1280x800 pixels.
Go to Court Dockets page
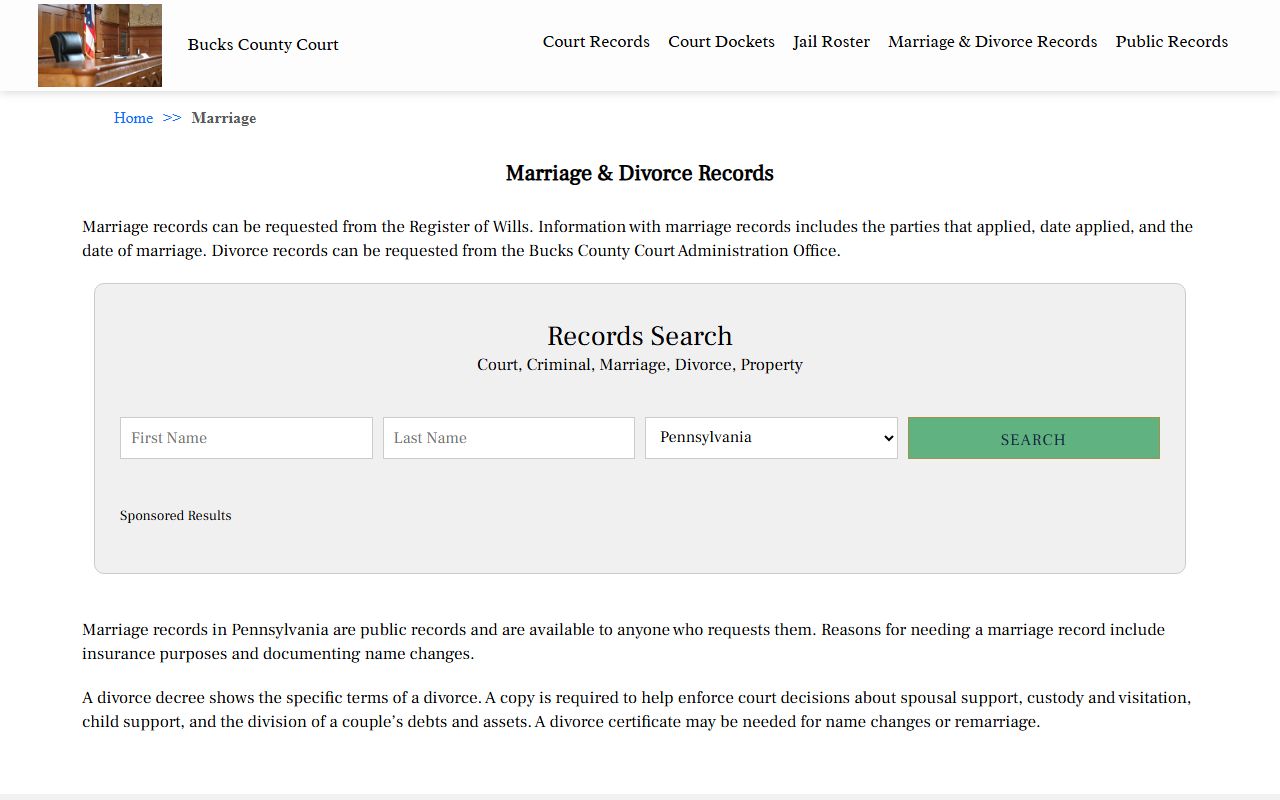click(x=721, y=42)
